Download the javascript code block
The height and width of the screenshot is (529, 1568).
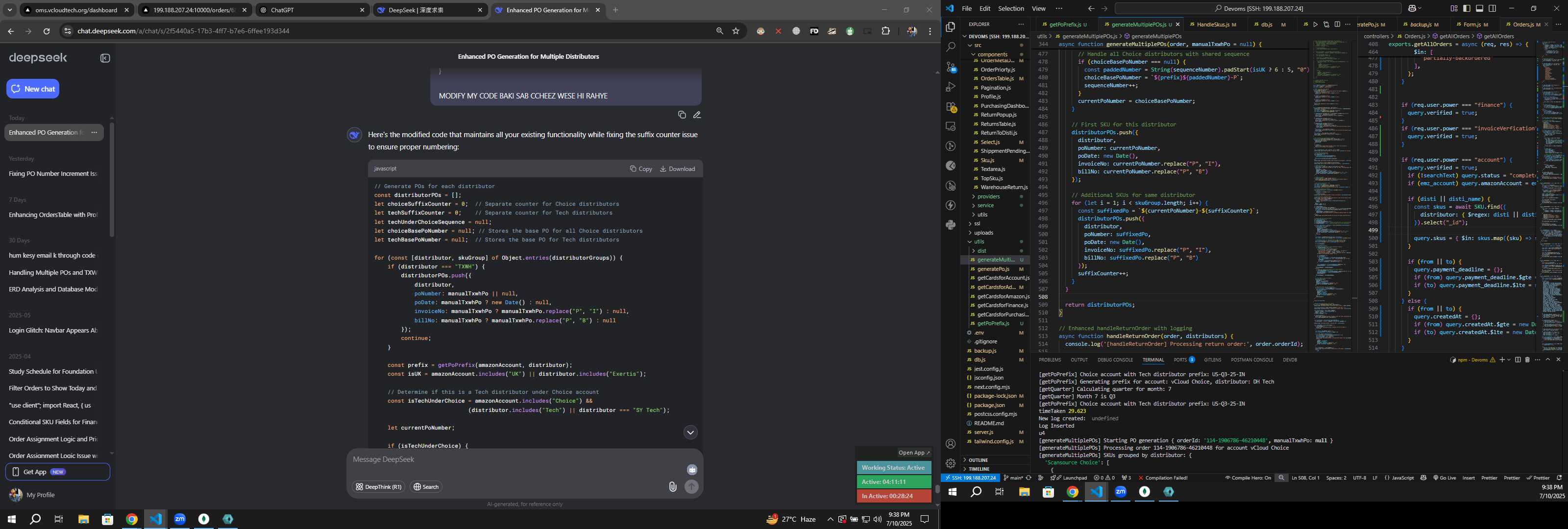tap(678, 168)
